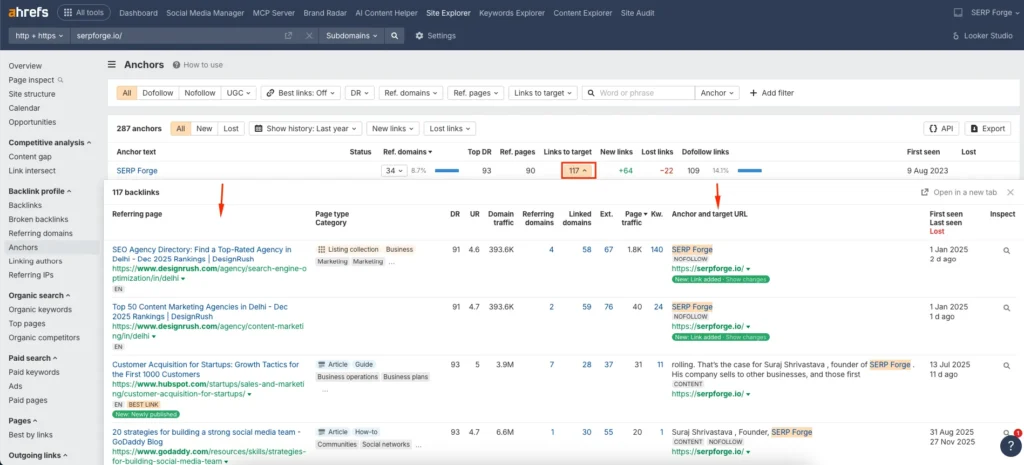The image size is (1024, 465).
Task: Open the SERP Forge anchor text link
Action: coord(137,171)
